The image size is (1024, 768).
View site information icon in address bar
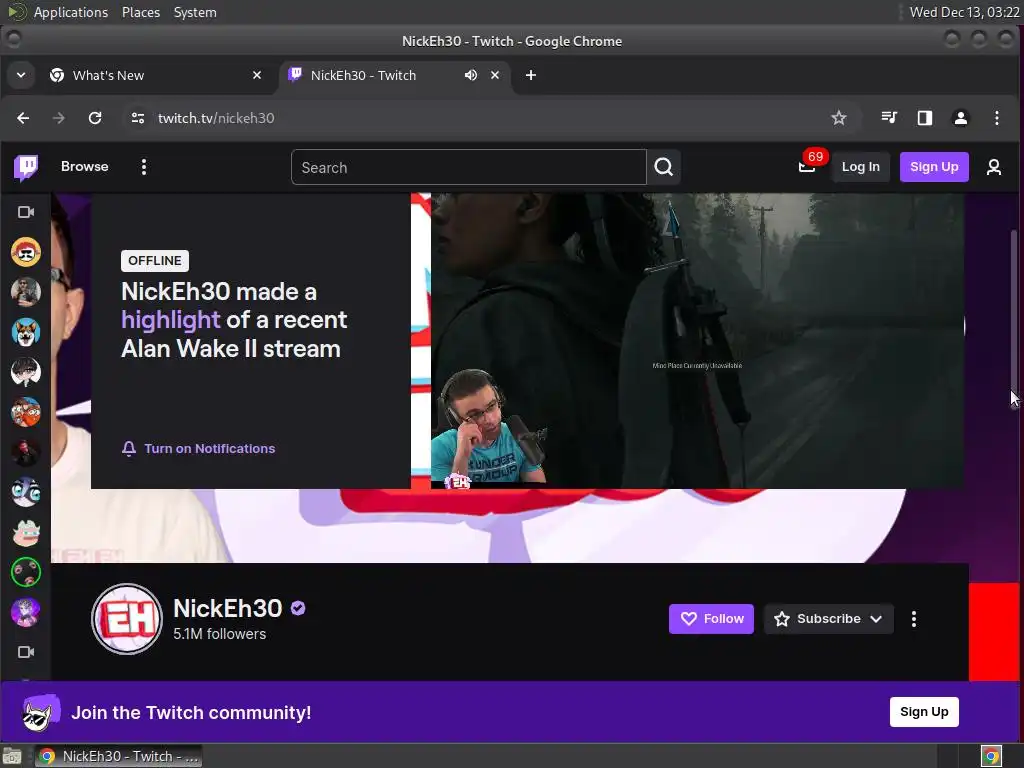pyautogui.click(x=138, y=118)
